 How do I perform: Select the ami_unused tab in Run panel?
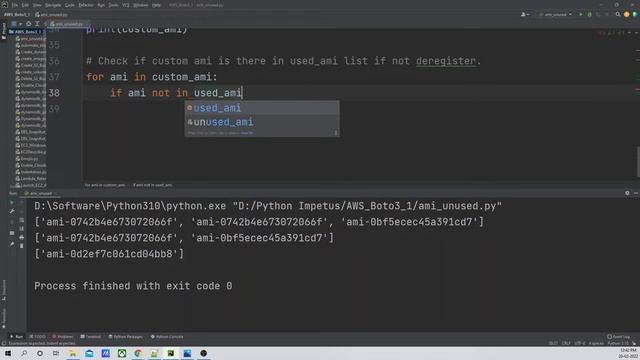(x=39, y=193)
